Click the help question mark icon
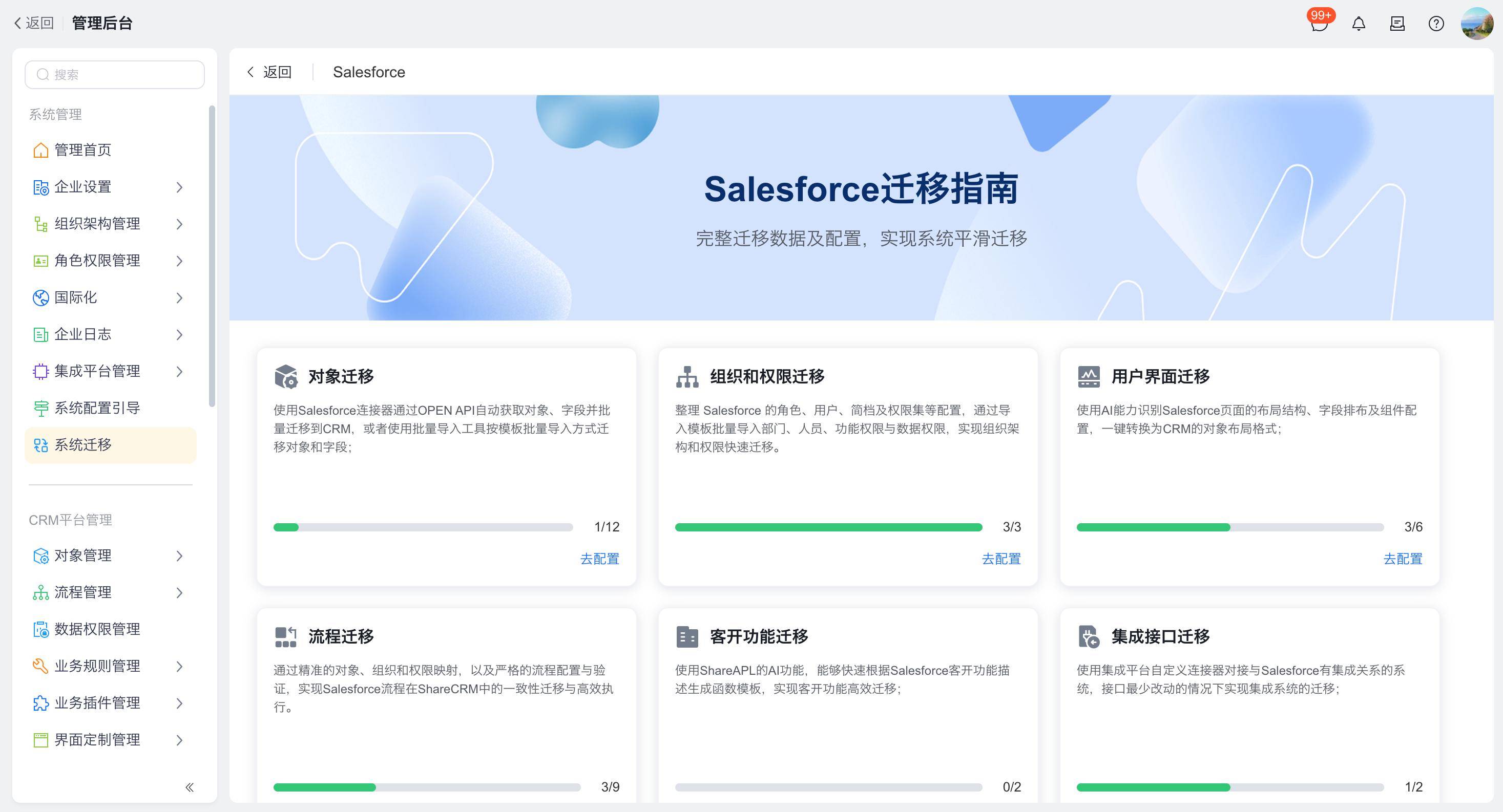 tap(1436, 24)
